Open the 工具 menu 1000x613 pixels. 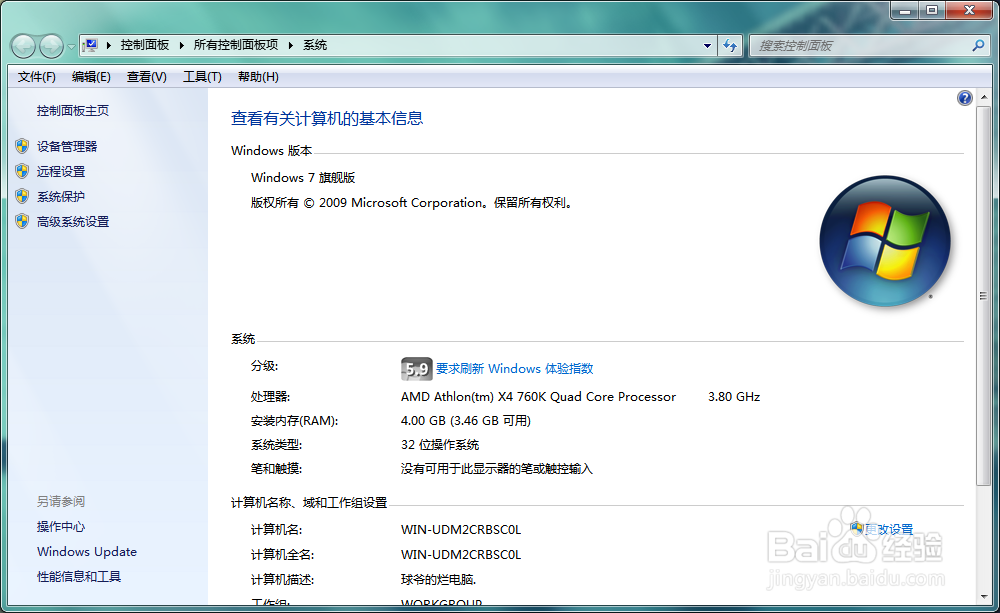[x=201, y=76]
